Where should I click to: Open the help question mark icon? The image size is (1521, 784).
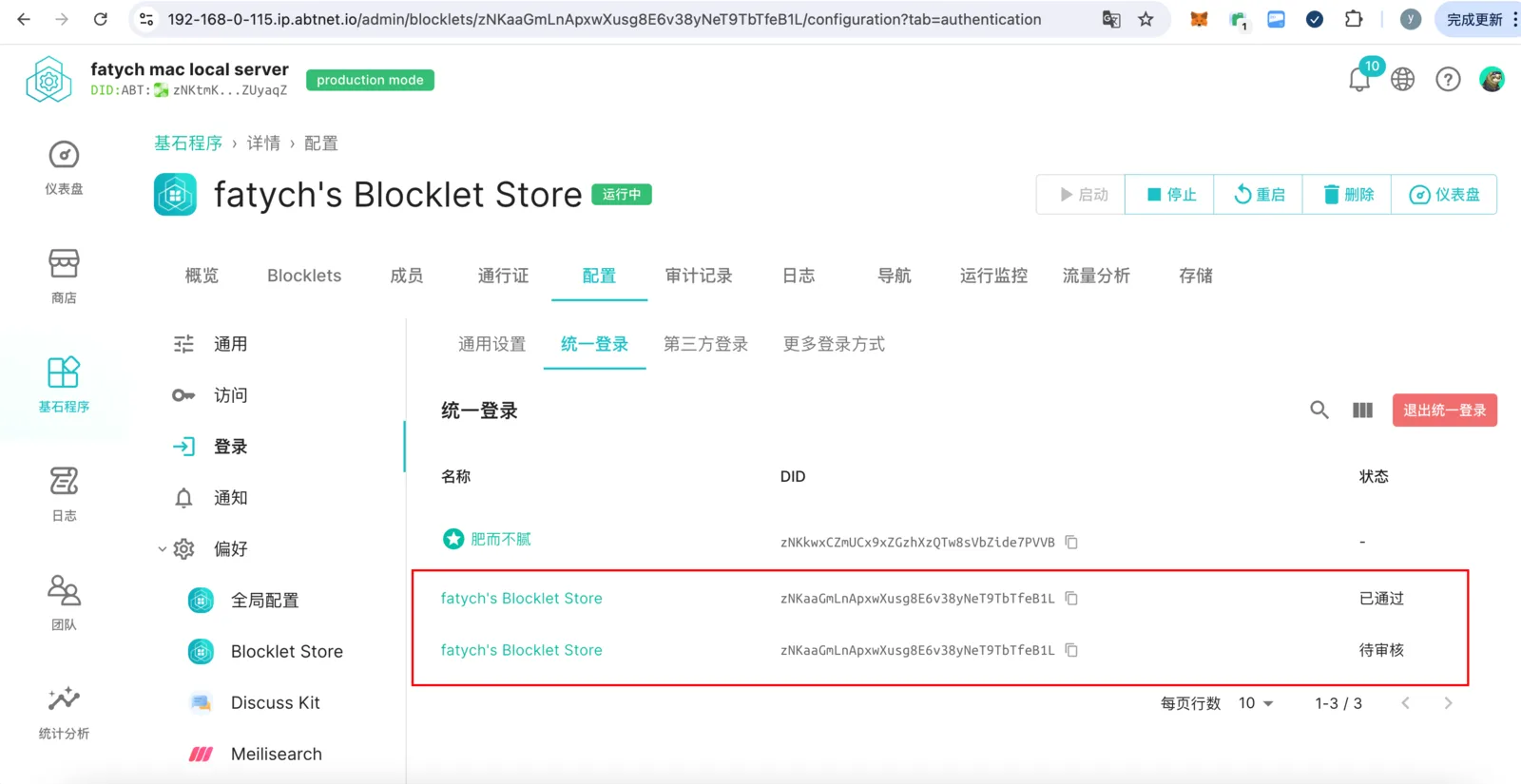pos(1448,80)
